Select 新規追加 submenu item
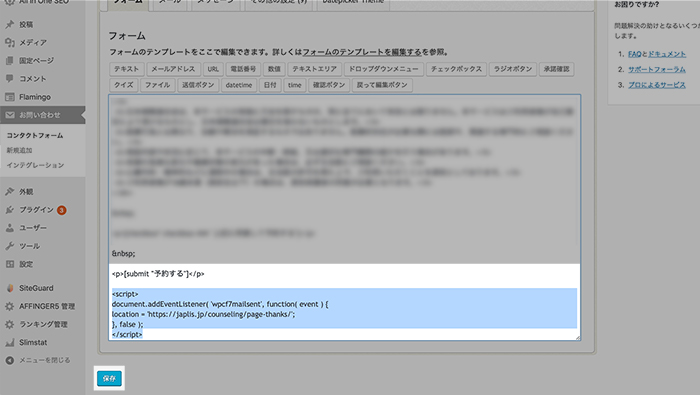Image resolution: width=700 pixels, height=395 pixels. [x=19, y=150]
